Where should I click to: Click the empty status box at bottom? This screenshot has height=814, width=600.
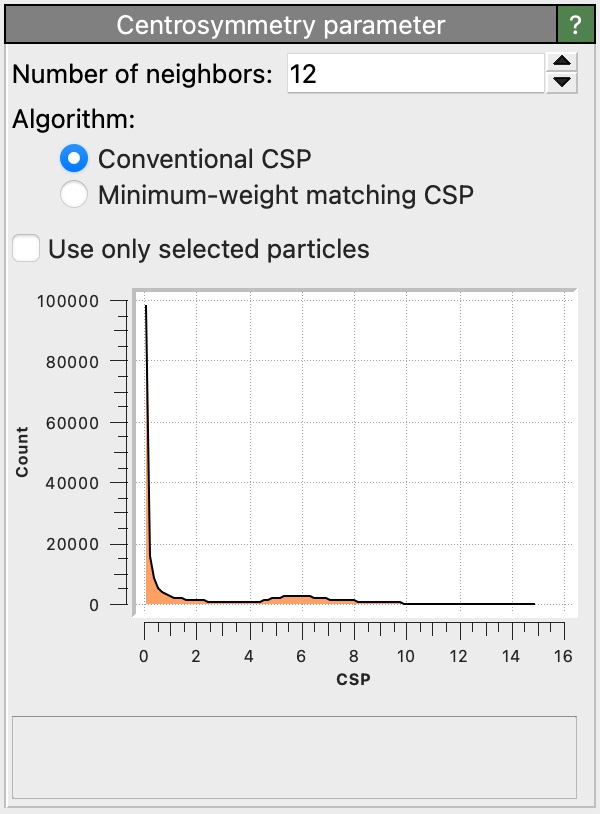(294, 757)
